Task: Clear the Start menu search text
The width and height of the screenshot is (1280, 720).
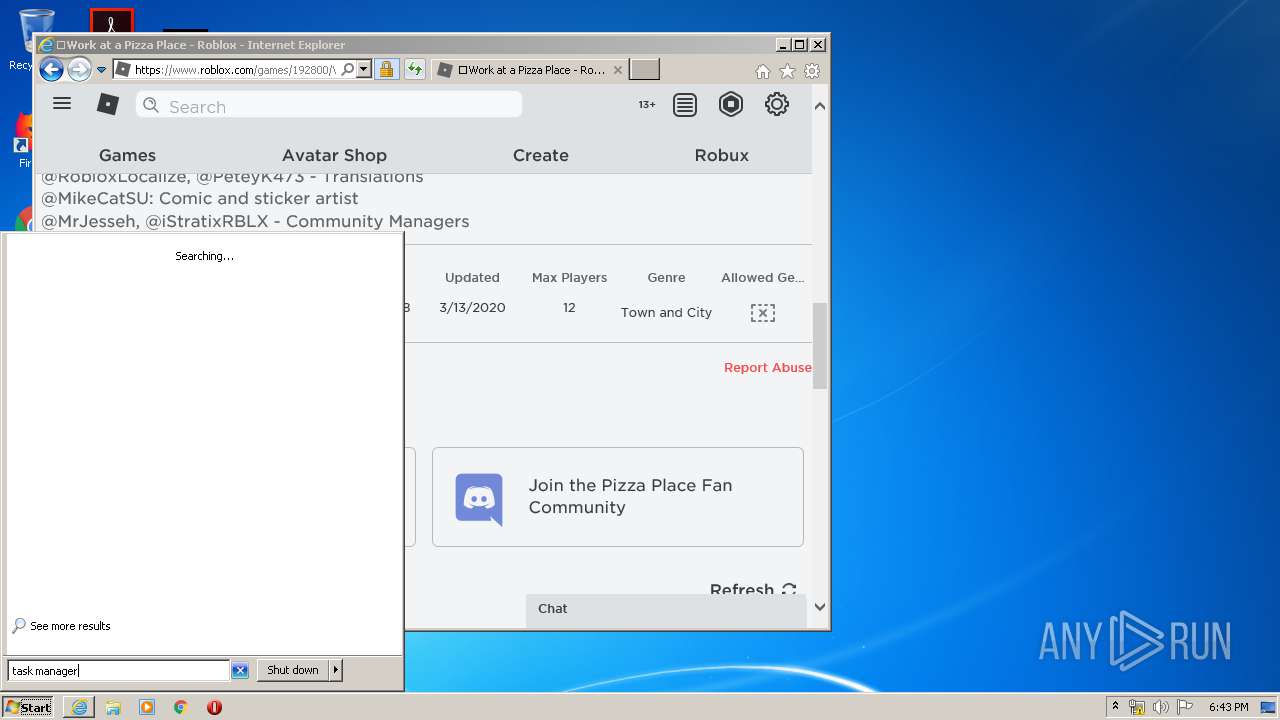Action: click(x=240, y=671)
